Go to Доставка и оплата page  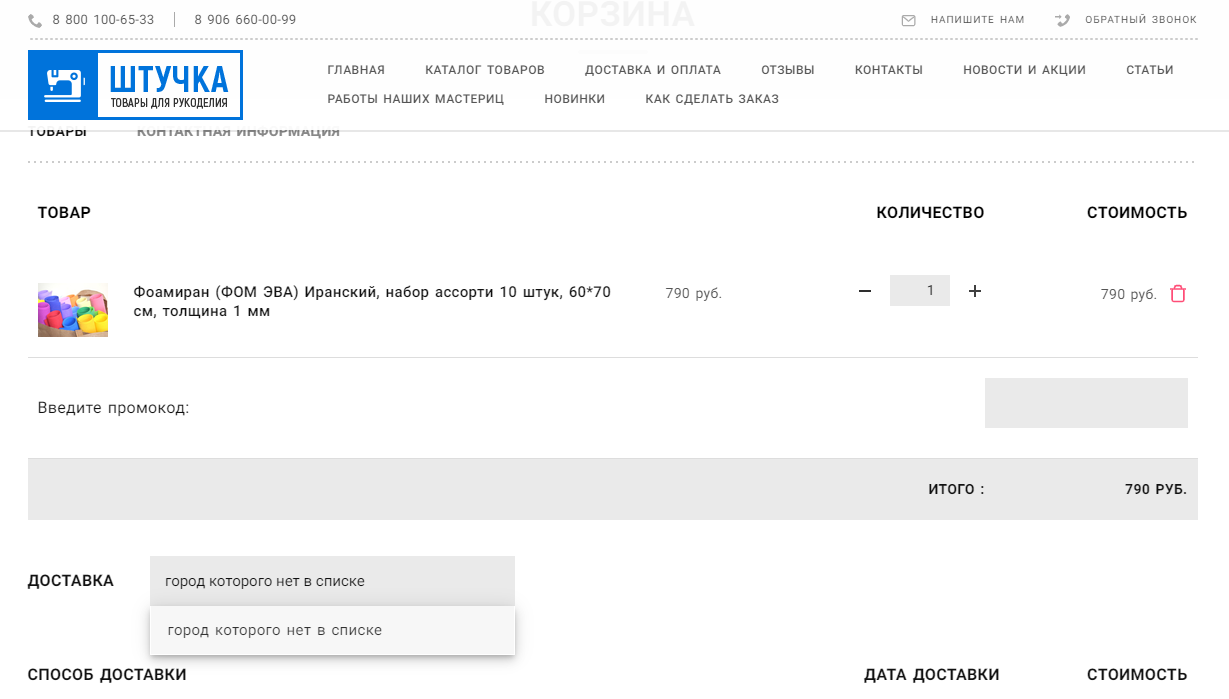tap(653, 70)
